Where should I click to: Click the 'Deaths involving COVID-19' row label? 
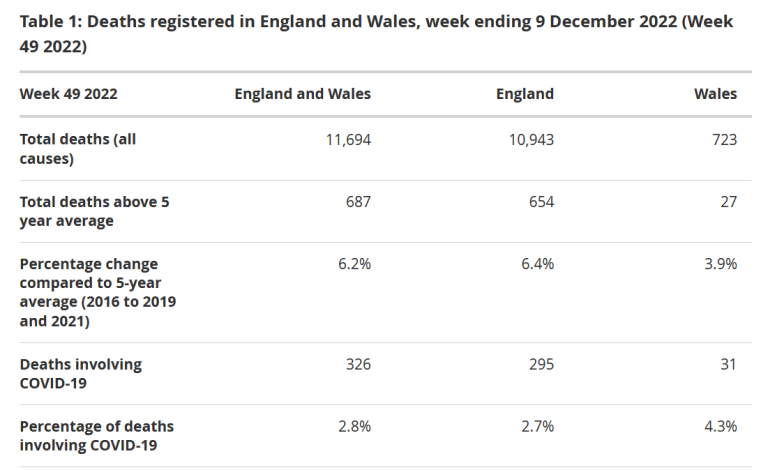pyautogui.click(x=81, y=374)
